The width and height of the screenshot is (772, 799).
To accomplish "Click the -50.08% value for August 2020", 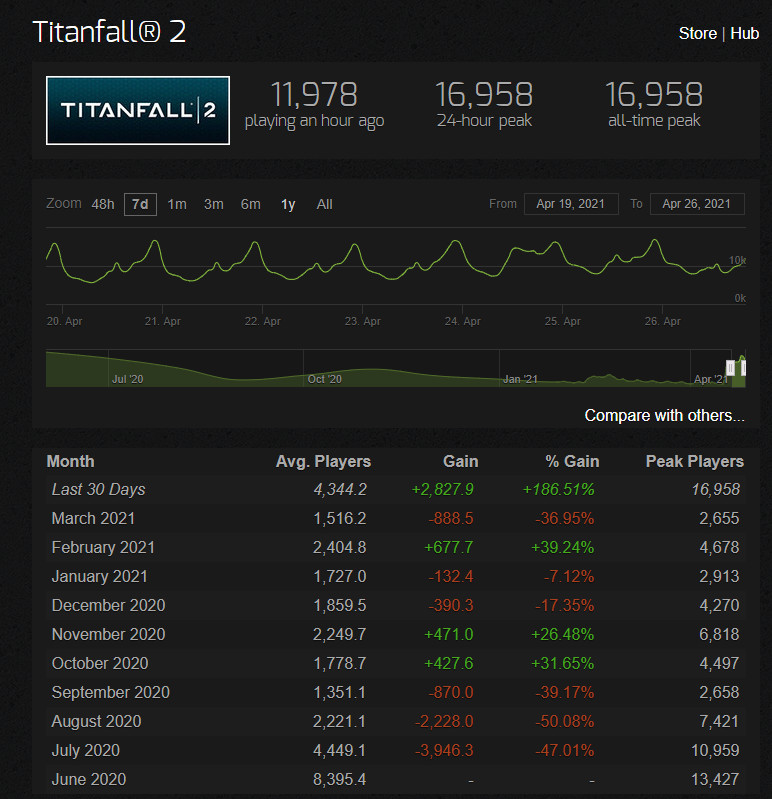I will [565, 722].
